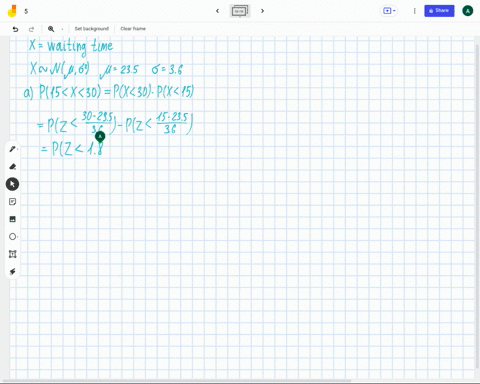Image resolution: width=480 pixels, height=384 pixels.
Task: Click the Add image tool
Action: point(13,219)
